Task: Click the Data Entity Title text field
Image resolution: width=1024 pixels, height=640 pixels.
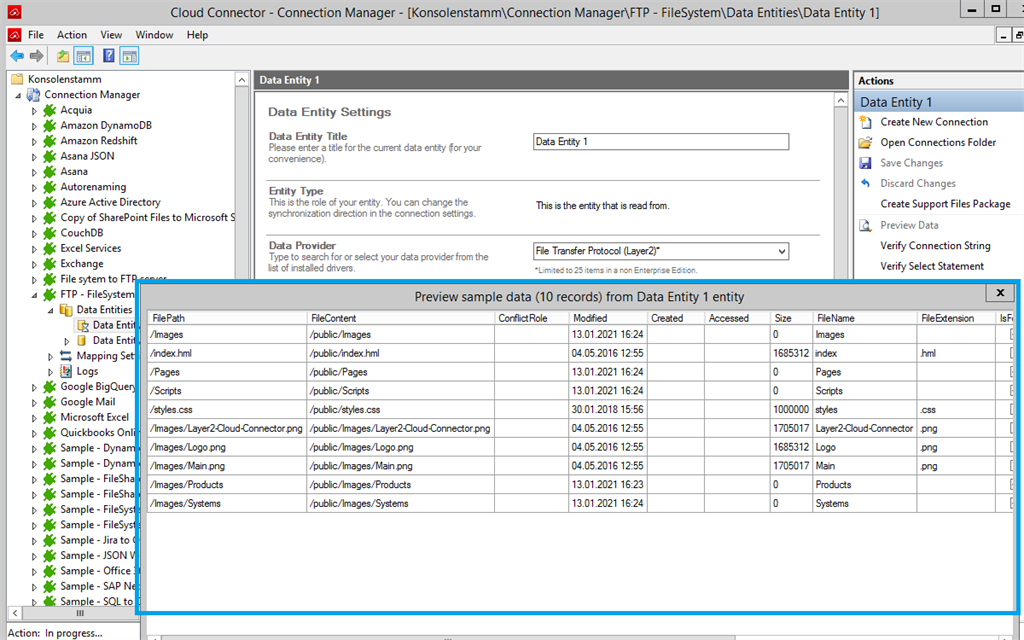Action: pyautogui.click(x=660, y=142)
